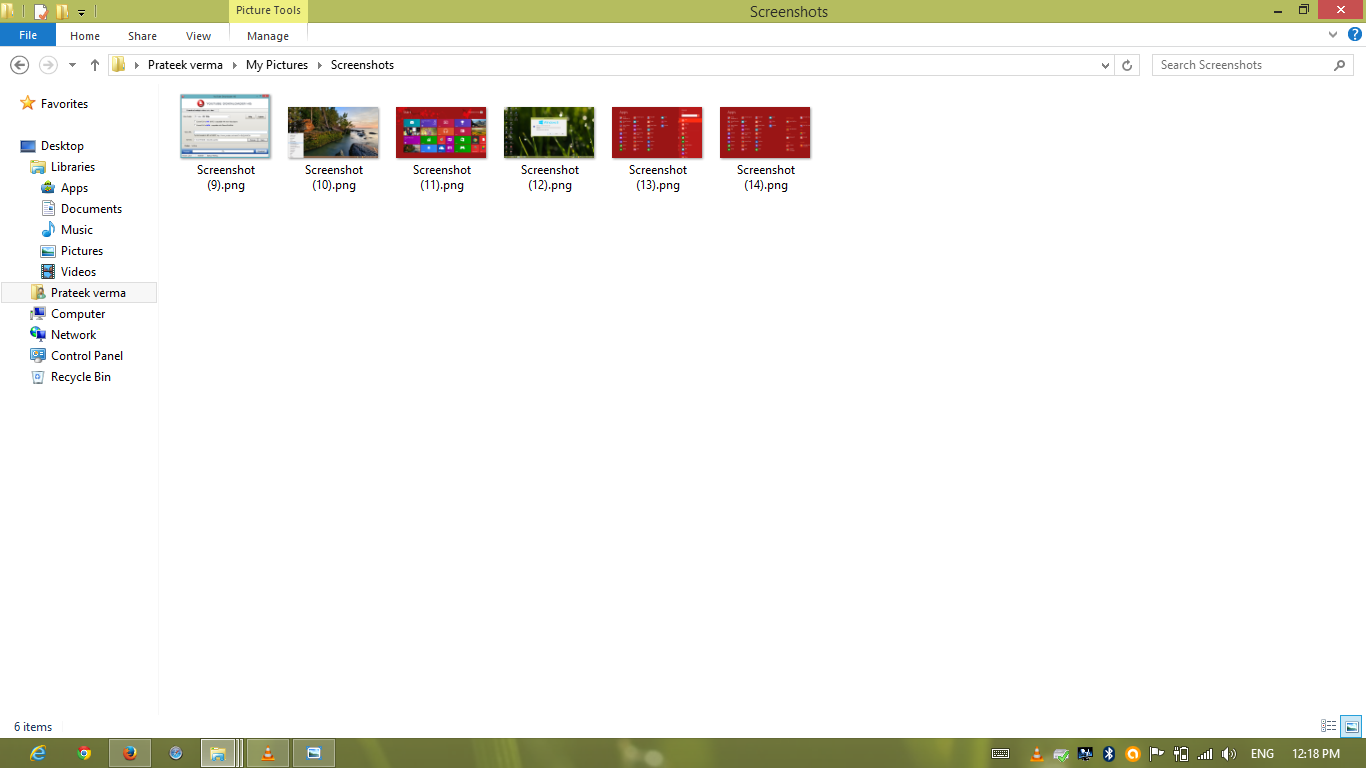This screenshot has height=768, width=1366.
Task: Click the power battery tray icon
Action: 1181,754
